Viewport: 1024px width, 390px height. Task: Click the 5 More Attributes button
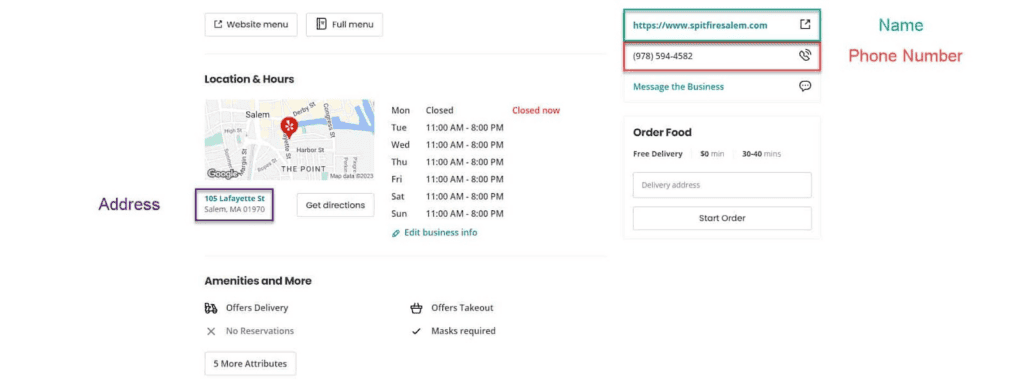coord(250,364)
